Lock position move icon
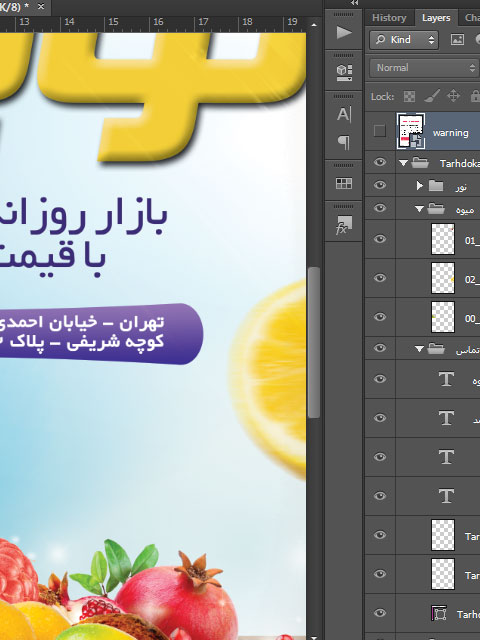480x640 pixels. pyautogui.click(x=453, y=96)
